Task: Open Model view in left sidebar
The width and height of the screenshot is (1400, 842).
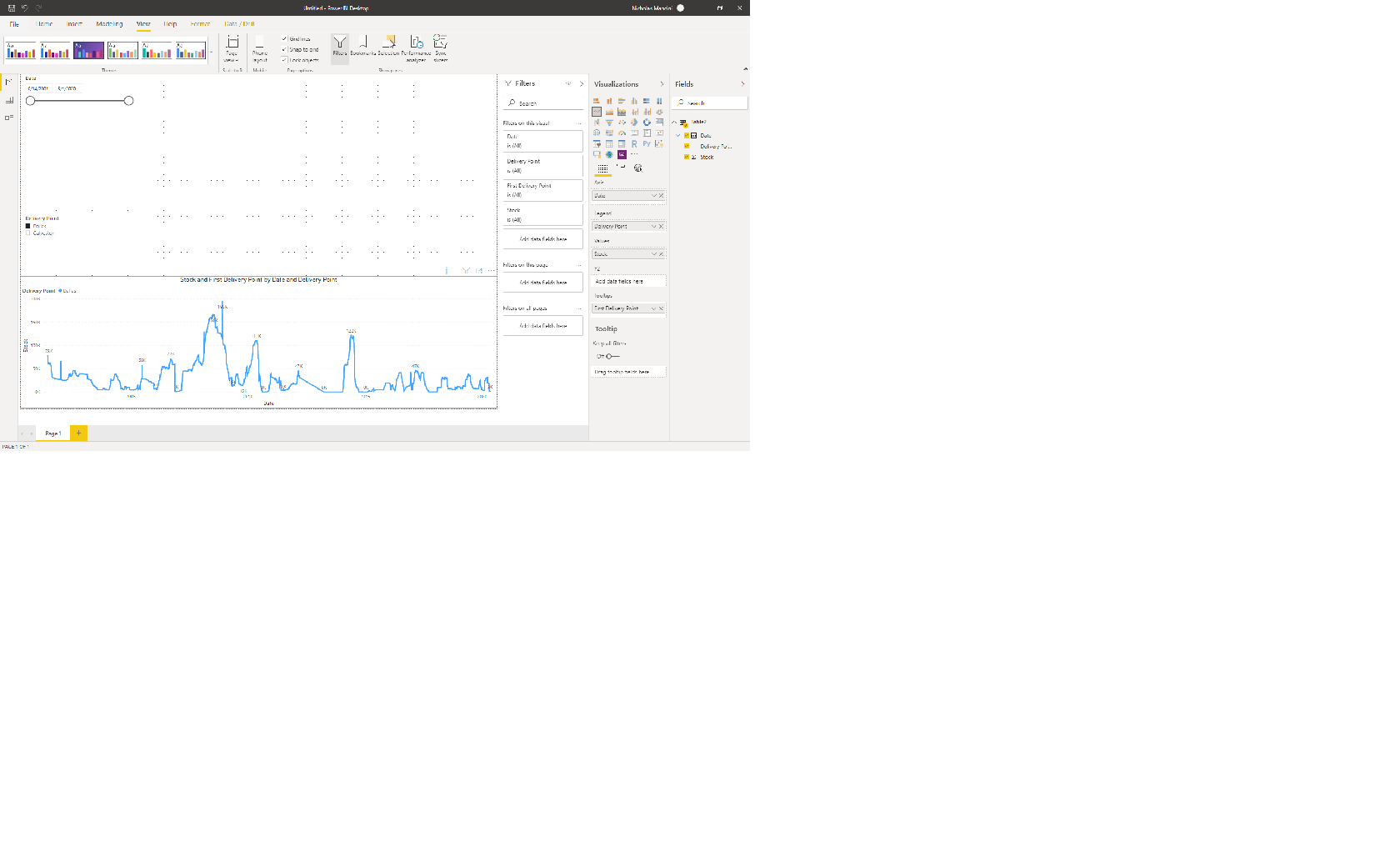Action: point(9,118)
